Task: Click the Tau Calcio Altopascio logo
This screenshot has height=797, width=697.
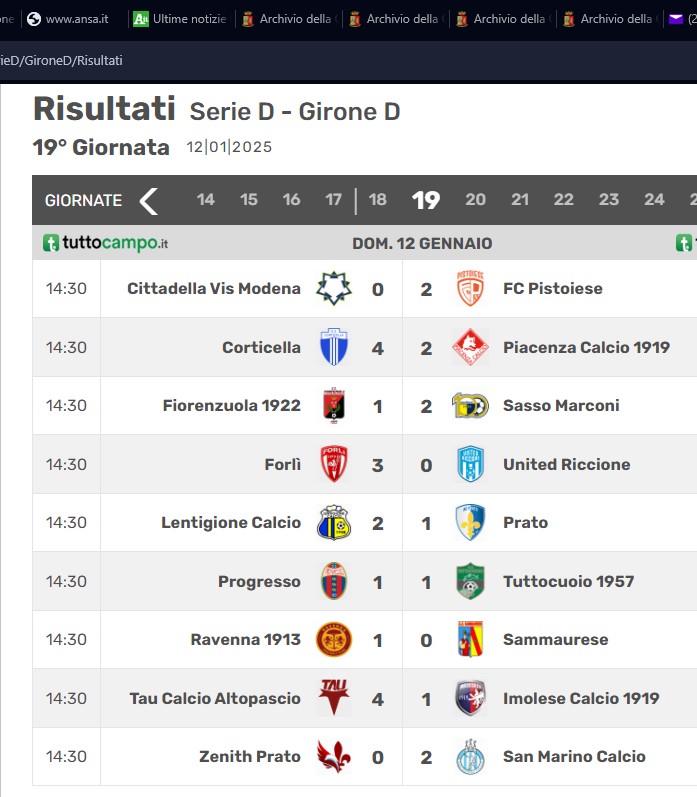Action: 334,698
